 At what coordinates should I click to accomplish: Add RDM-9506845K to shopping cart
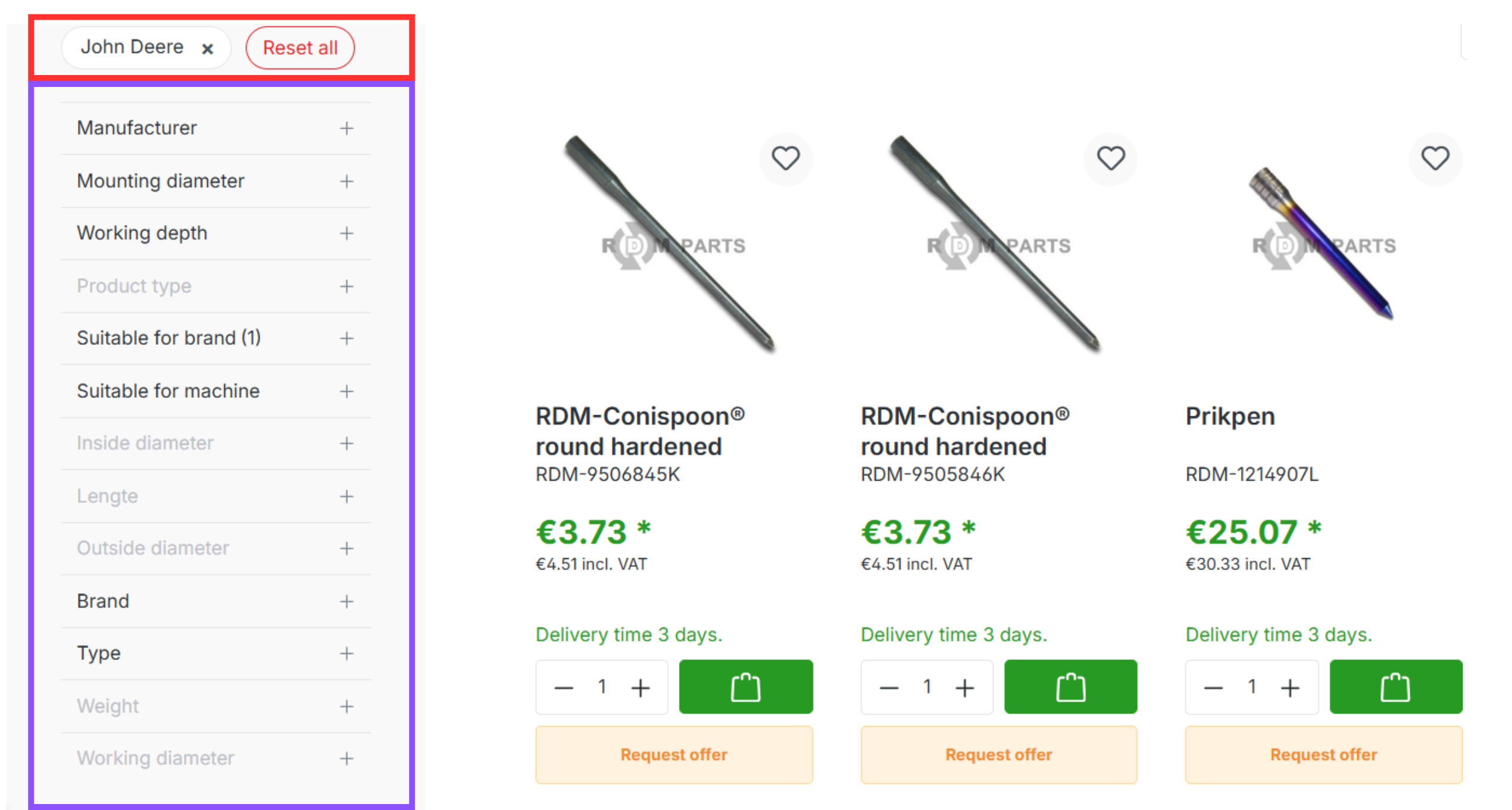click(745, 687)
